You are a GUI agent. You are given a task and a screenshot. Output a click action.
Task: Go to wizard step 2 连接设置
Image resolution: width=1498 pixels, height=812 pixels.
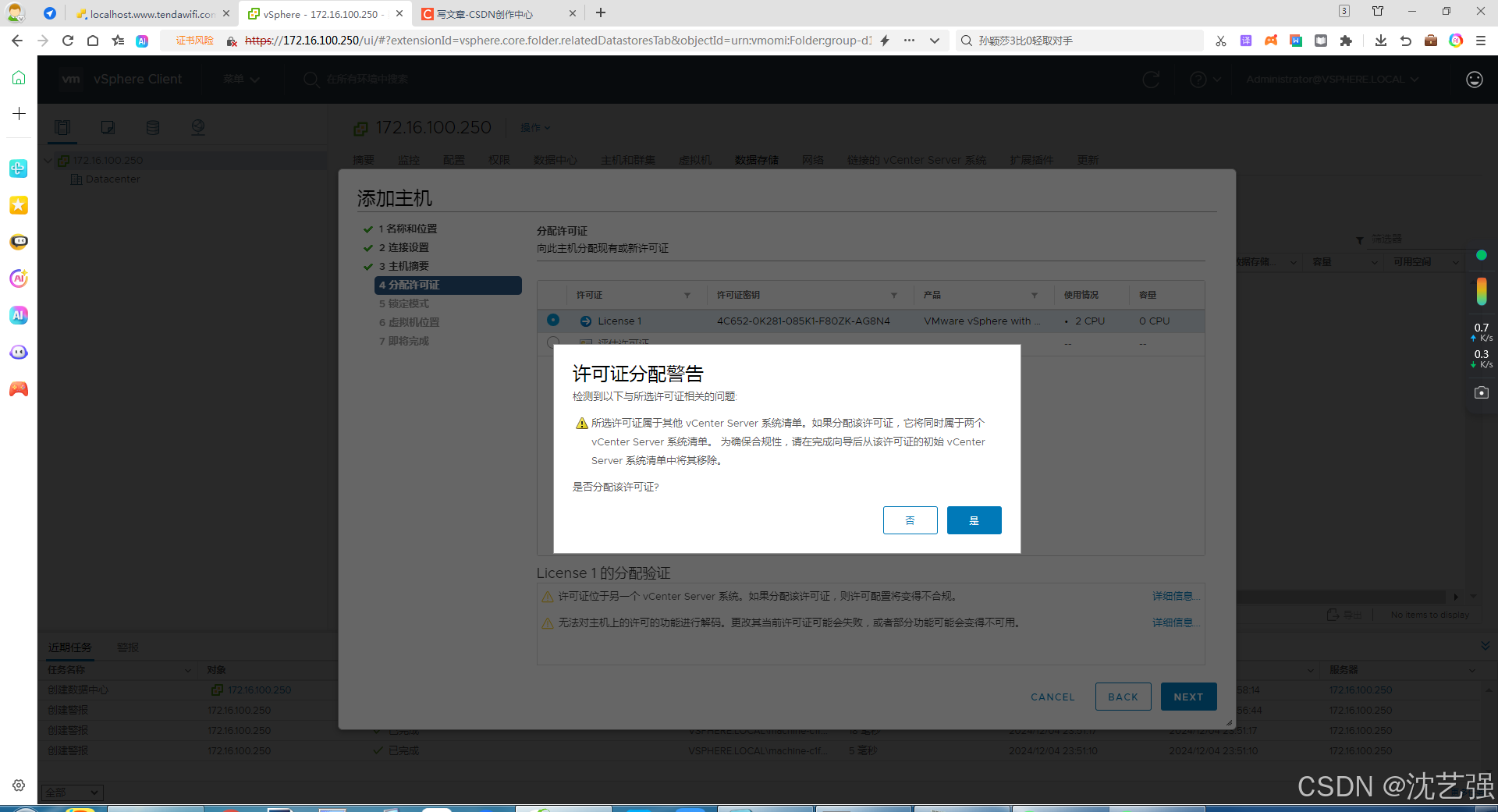[403, 247]
